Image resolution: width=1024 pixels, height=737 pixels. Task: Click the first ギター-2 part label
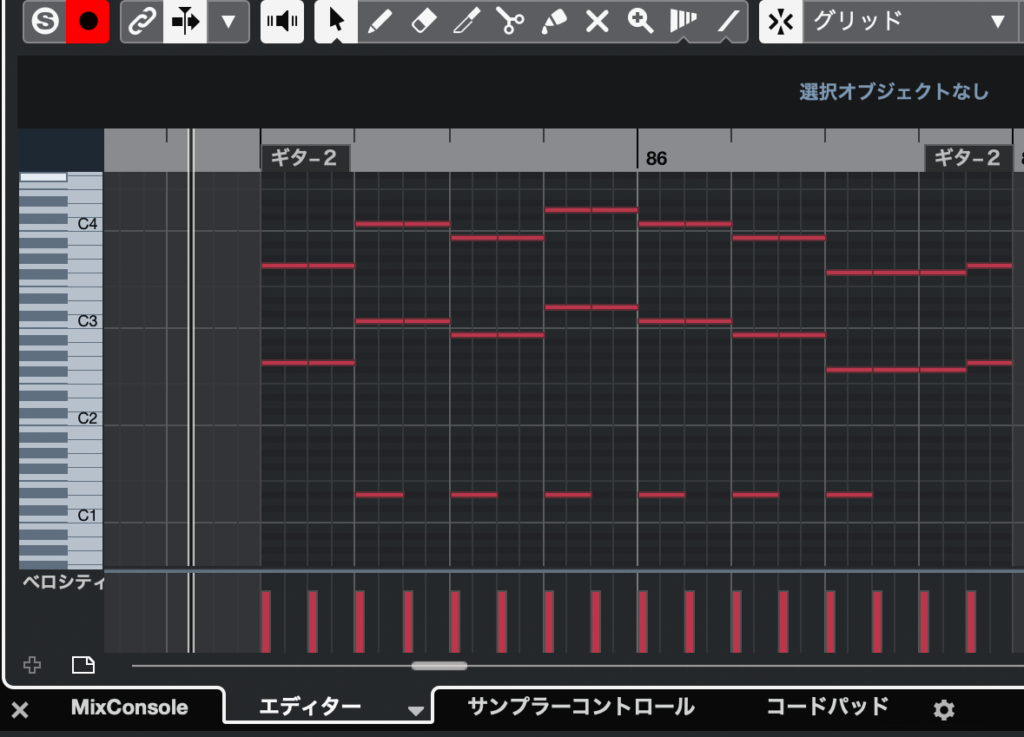[x=305, y=158]
